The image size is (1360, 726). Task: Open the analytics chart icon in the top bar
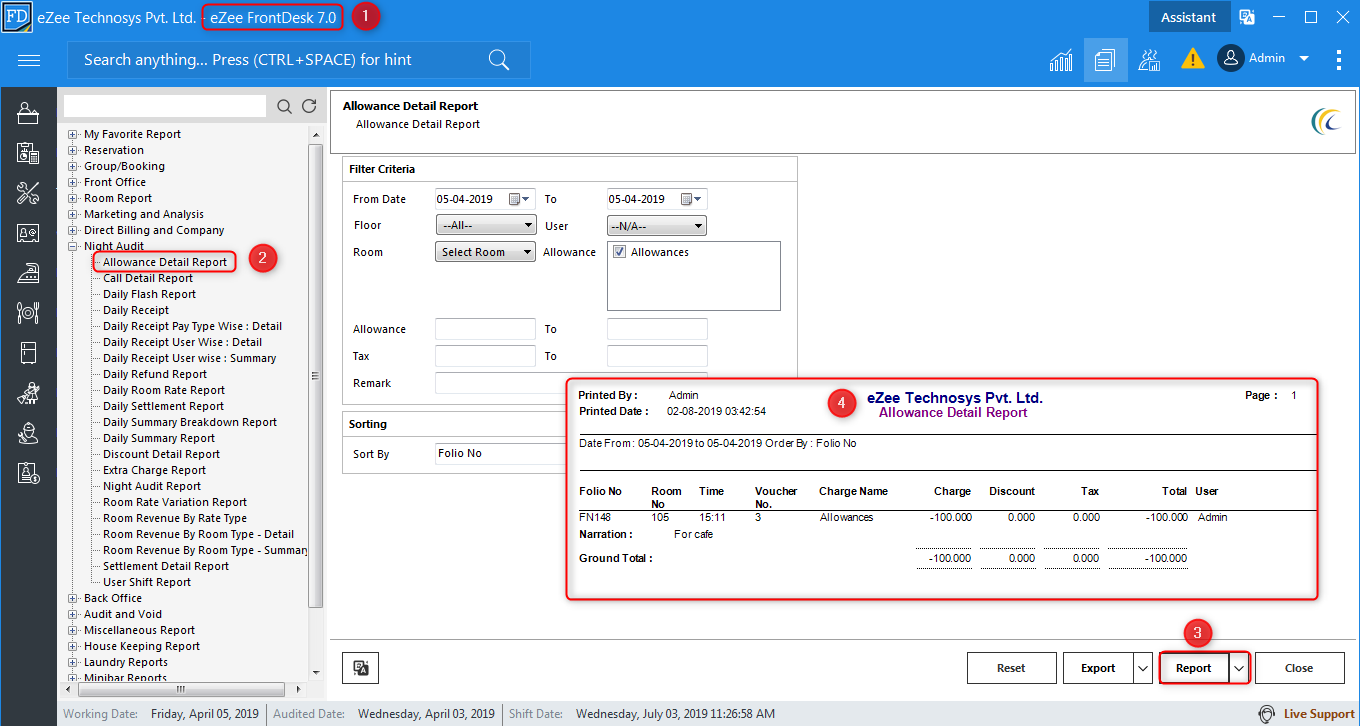click(1061, 60)
